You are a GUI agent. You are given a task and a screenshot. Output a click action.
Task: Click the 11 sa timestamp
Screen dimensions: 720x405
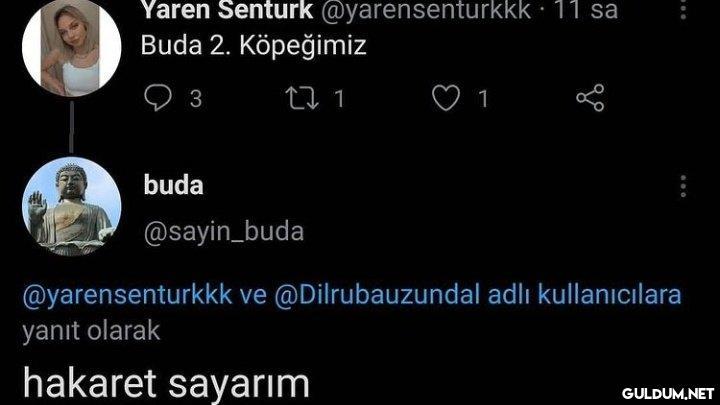(586, 10)
